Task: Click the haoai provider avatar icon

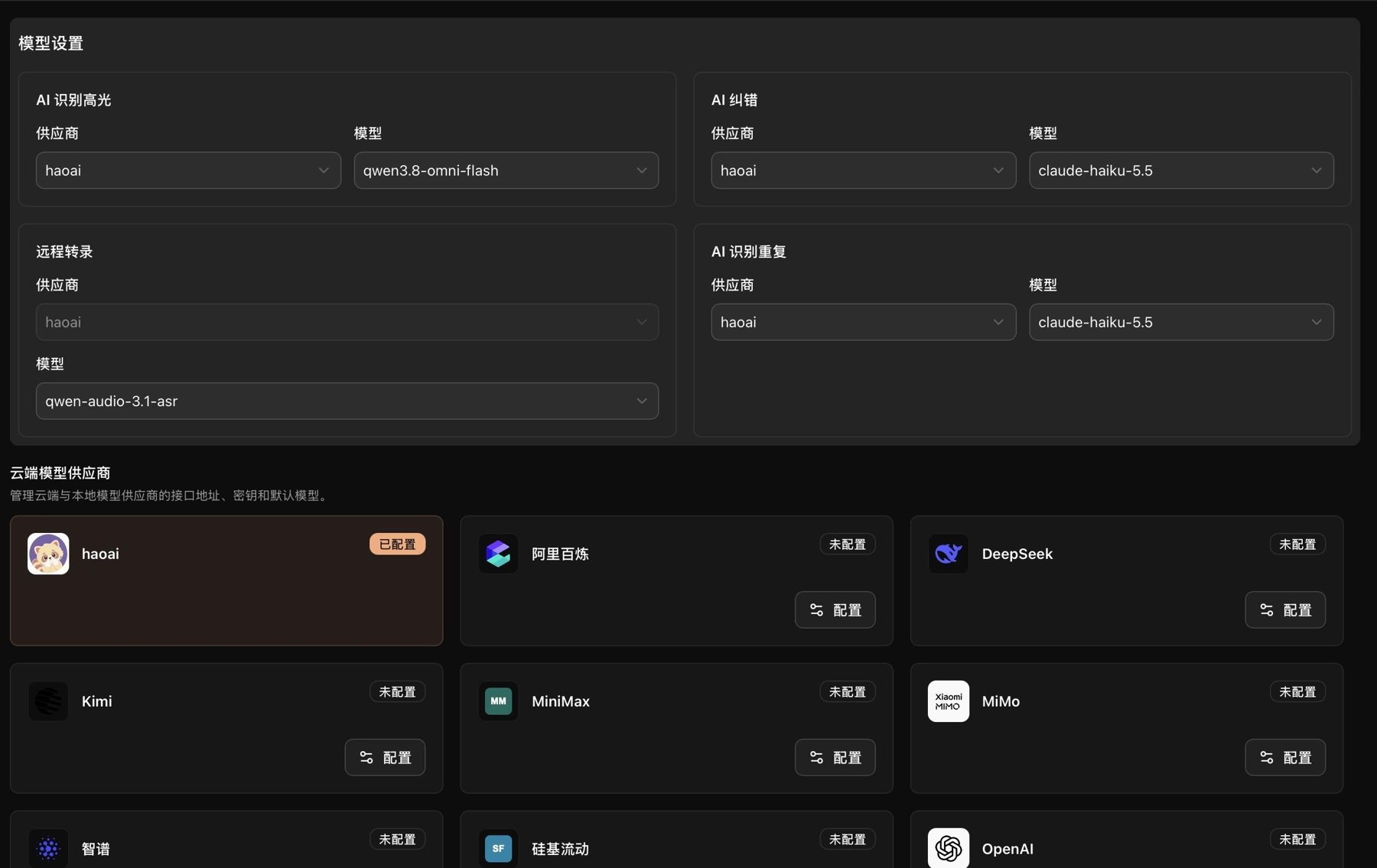Action: tap(48, 554)
